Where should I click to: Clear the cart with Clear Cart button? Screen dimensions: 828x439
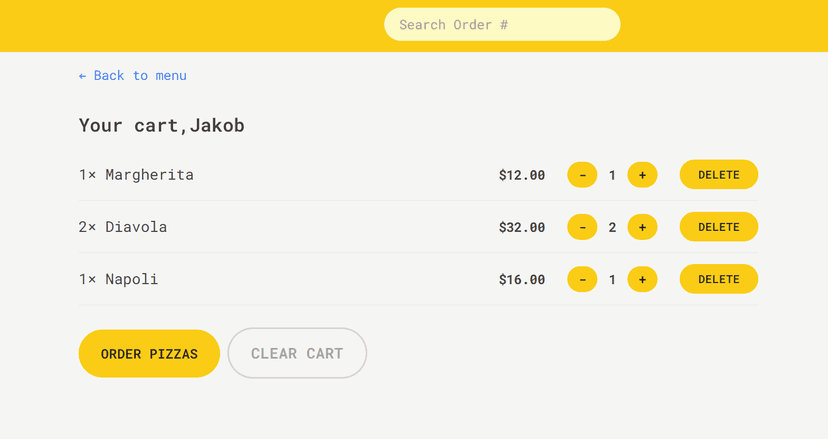[x=297, y=353]
